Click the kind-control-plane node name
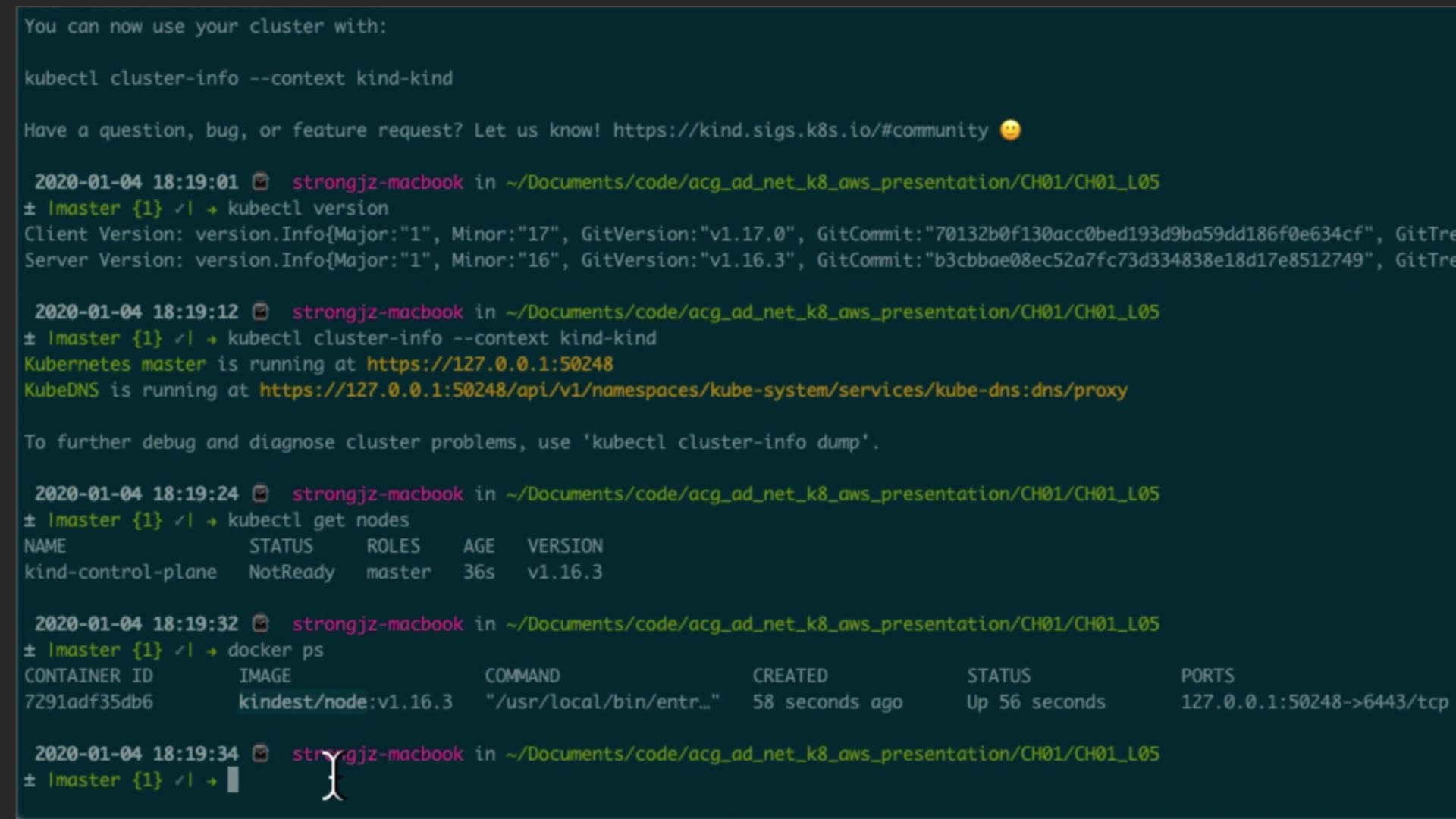The image size is (1456, 819). click(120, 573)
